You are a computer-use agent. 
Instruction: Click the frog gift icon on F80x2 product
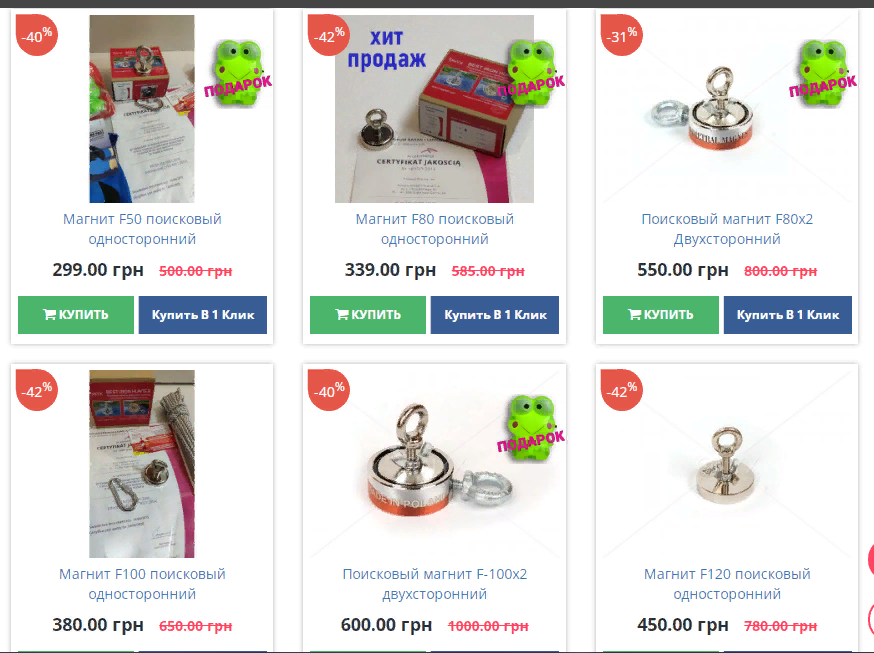(x=823, y=73)
